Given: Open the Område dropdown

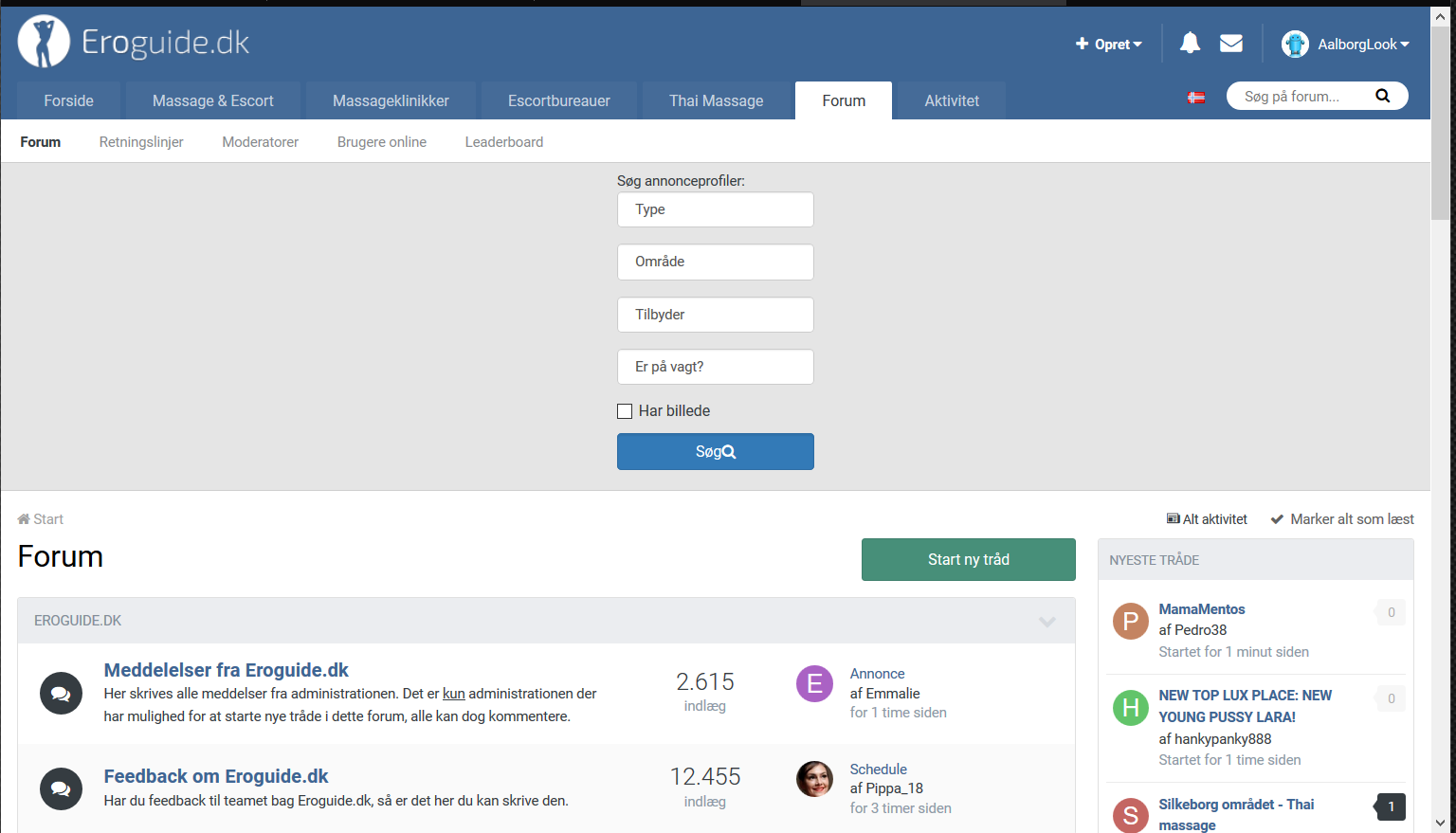Looking at the screenshot, I should [716, 262].
